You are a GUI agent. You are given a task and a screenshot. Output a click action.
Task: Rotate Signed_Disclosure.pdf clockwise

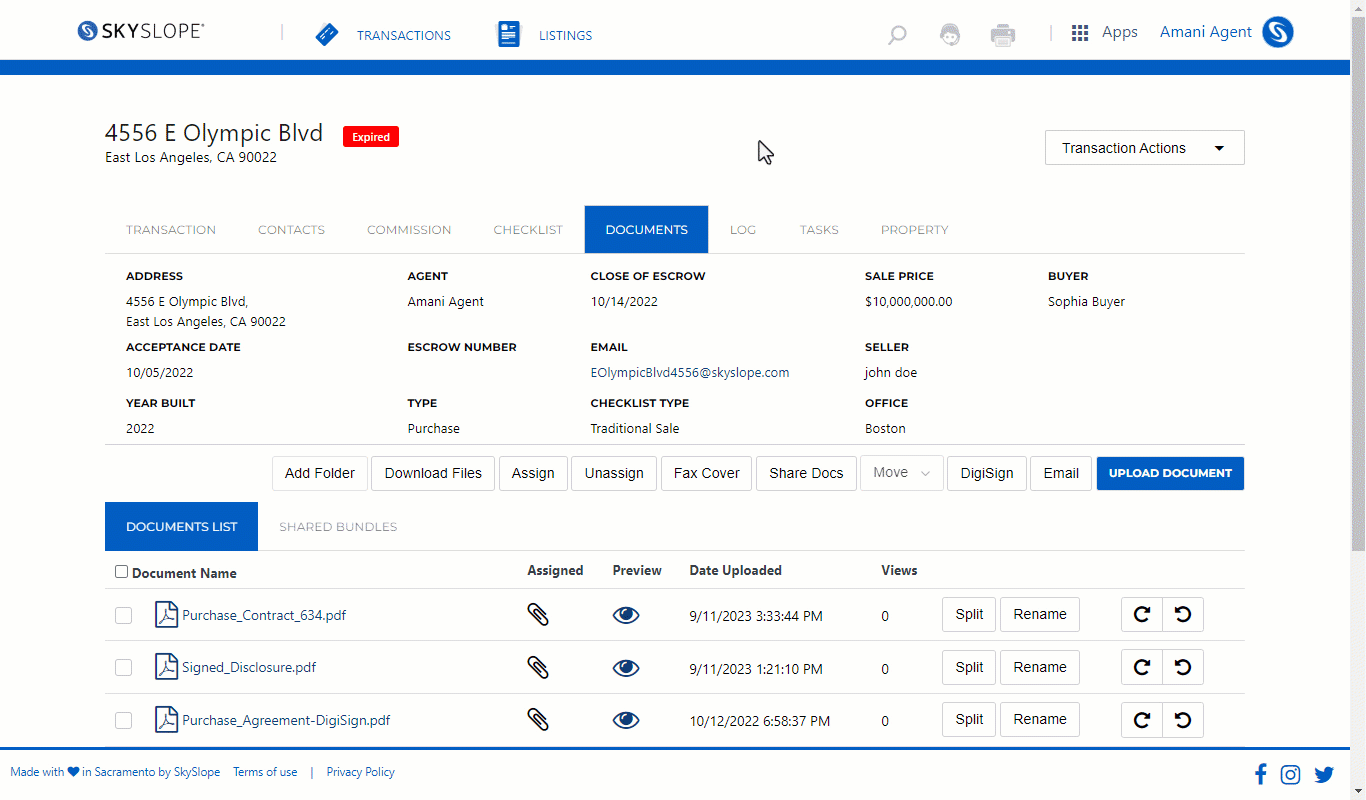(1142, 667)
